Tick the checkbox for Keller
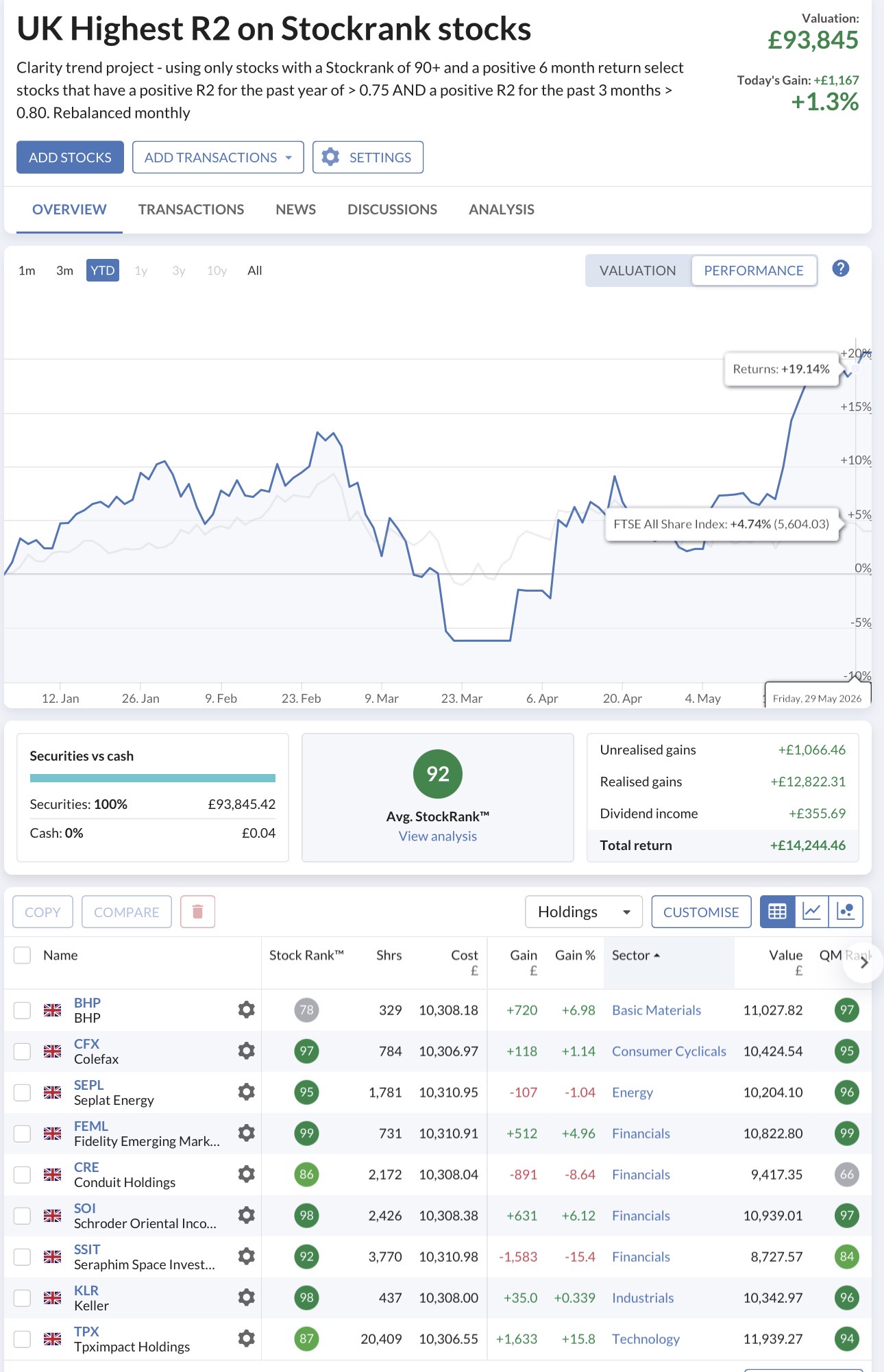884x1372 pixels. (x=23, y=1297)
